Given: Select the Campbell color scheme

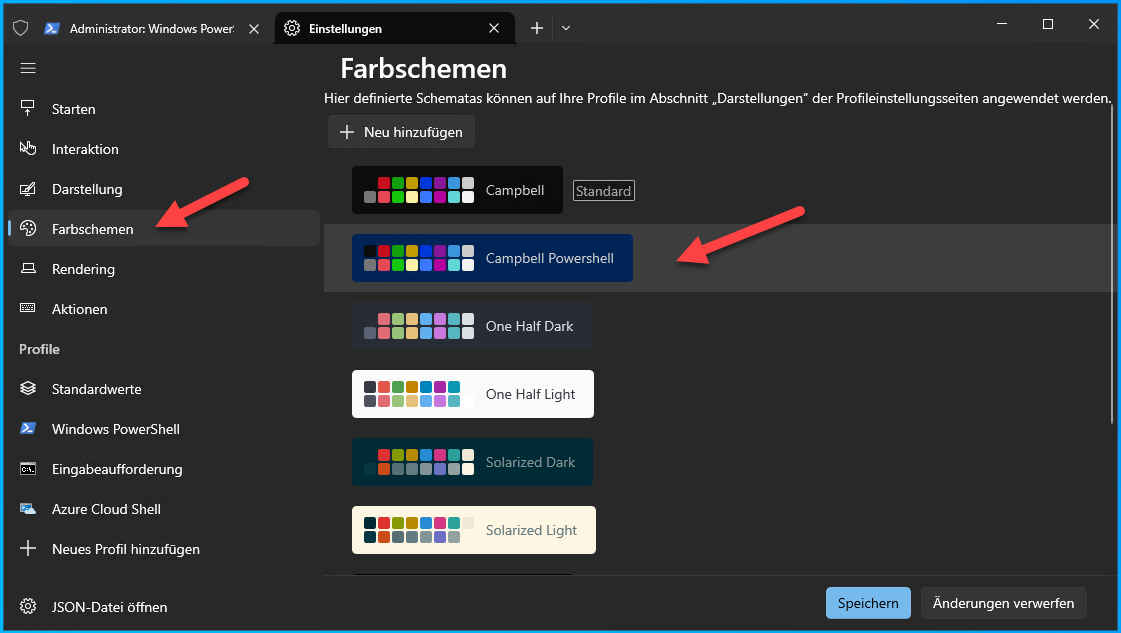Looking at the screenshot, I should tap(457, 190).
